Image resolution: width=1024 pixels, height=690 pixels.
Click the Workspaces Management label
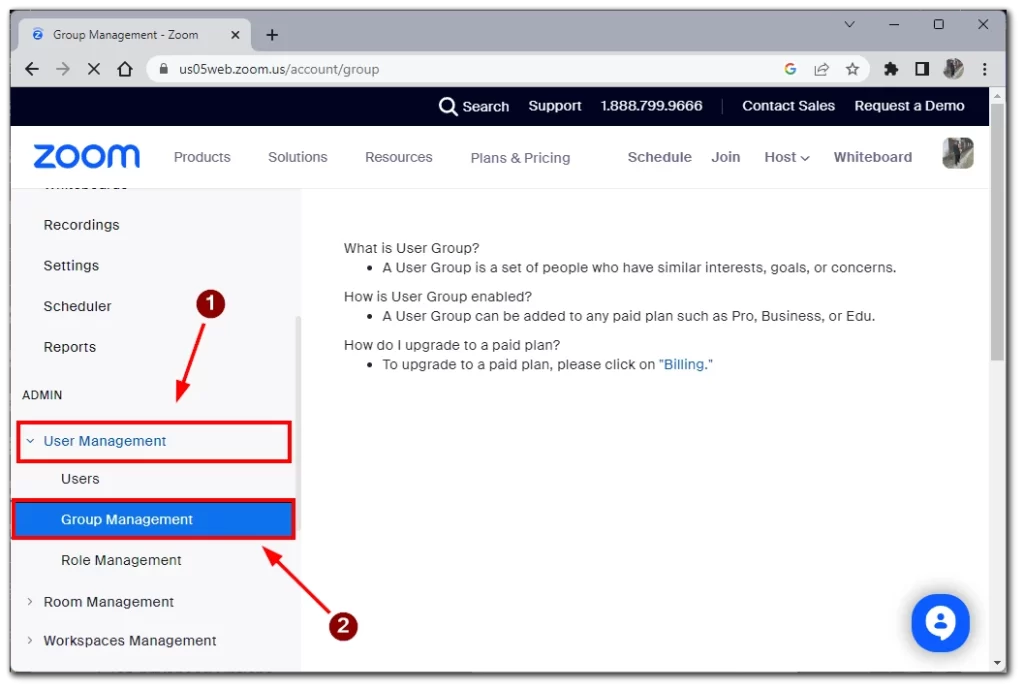pos(129,641)
